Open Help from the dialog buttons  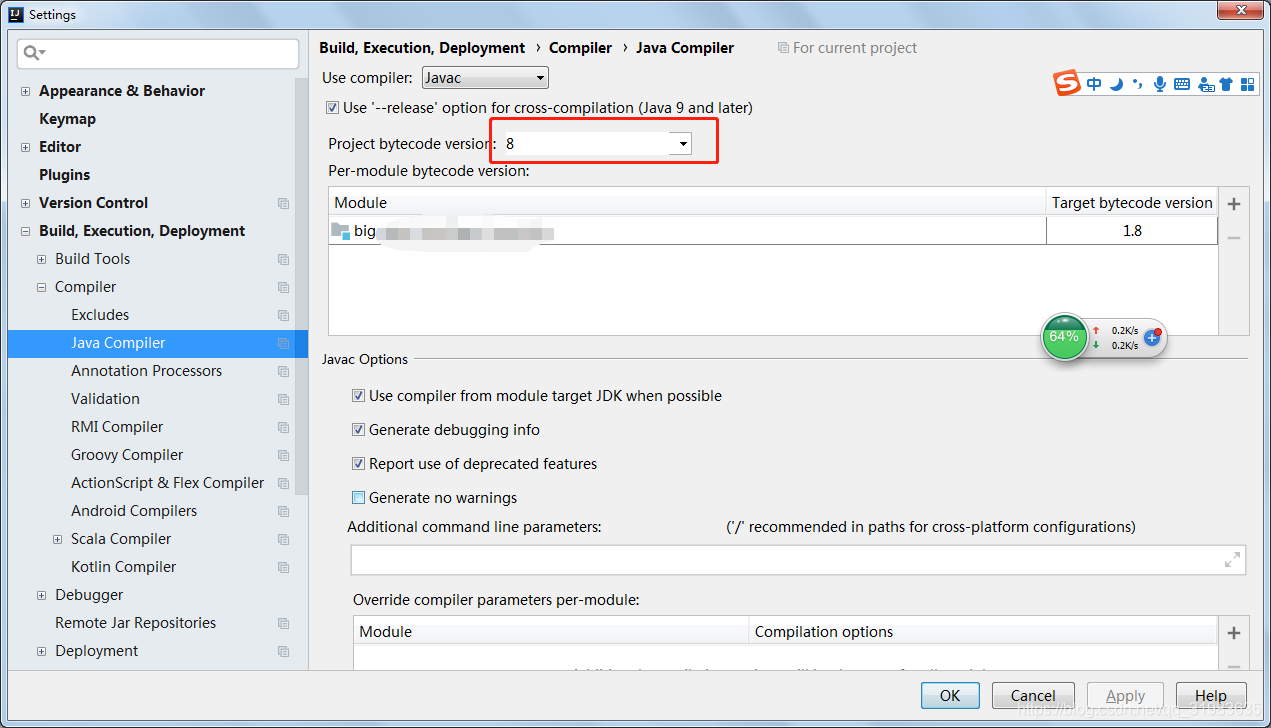coord(1211,695)
